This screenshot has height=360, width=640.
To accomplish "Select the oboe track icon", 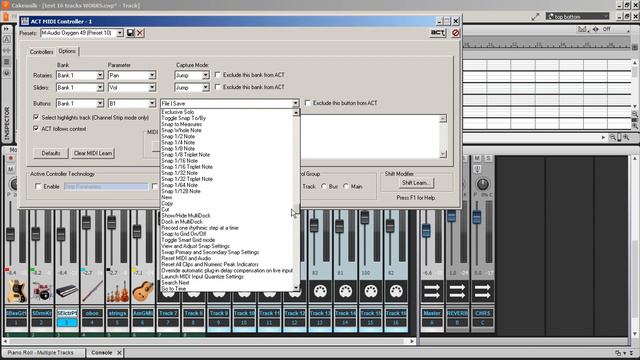I will tap(92, 291).
